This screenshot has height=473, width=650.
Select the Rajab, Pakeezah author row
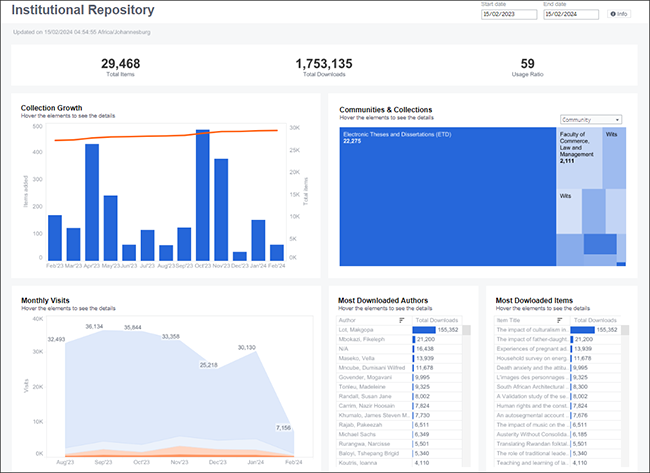point(399,425)
